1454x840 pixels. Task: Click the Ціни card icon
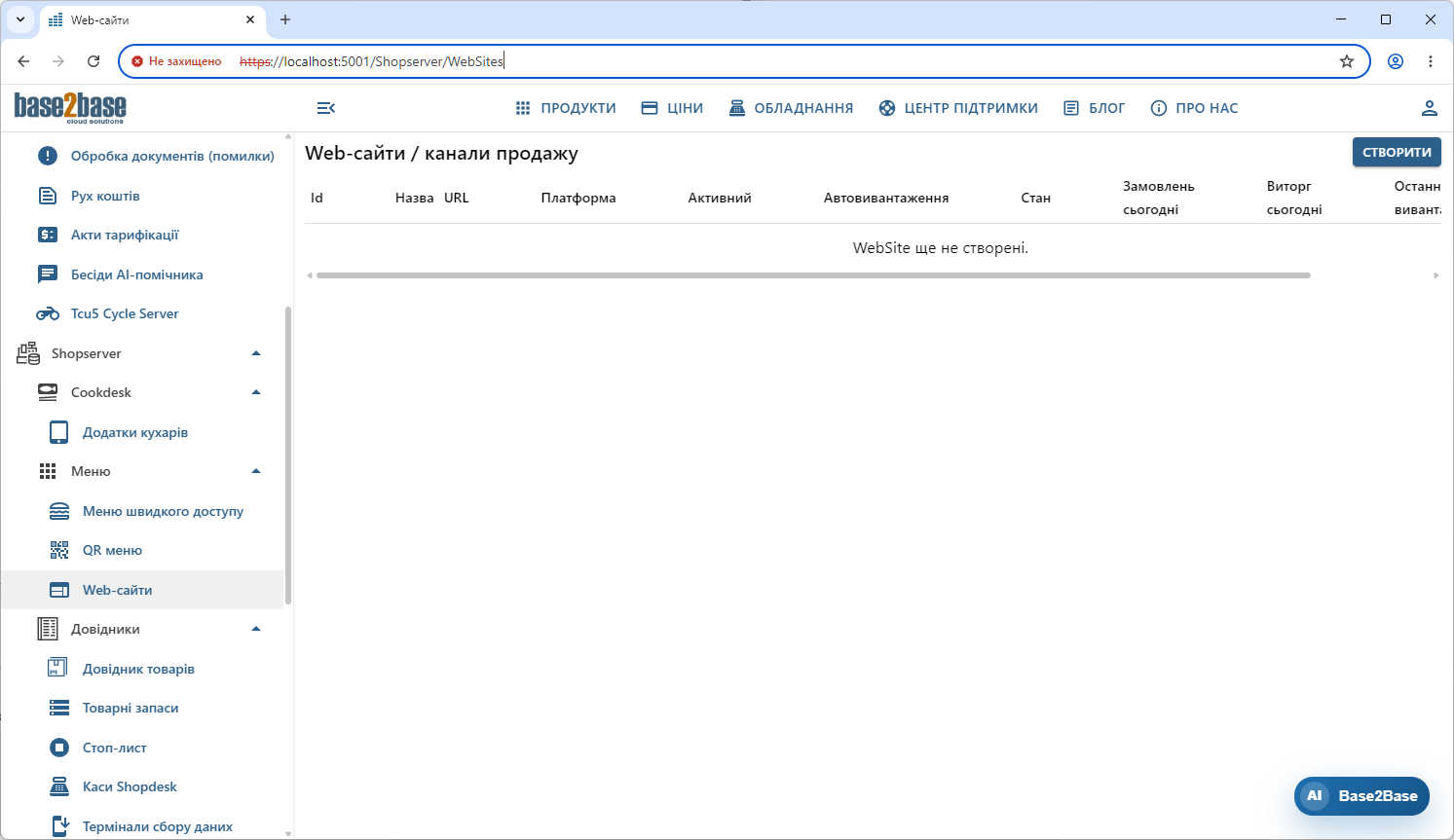650,108
